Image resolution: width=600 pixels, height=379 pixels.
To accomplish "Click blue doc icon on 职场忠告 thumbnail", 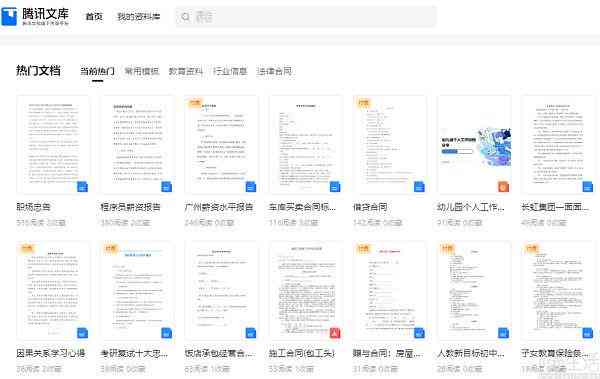I will coord(82,186).
